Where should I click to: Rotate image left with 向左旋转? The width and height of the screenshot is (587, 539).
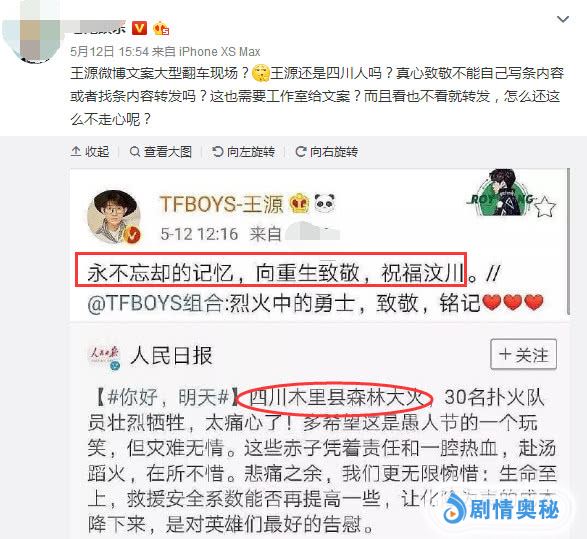tap(244, 152)
